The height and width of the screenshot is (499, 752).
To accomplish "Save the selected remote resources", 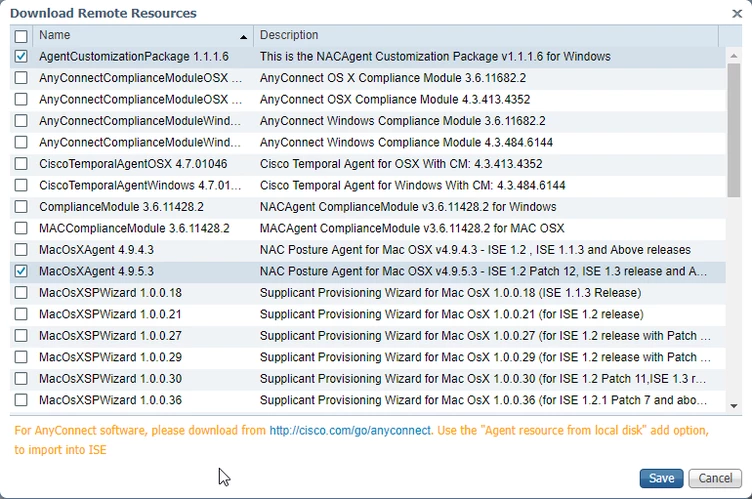I will (661, 478).
